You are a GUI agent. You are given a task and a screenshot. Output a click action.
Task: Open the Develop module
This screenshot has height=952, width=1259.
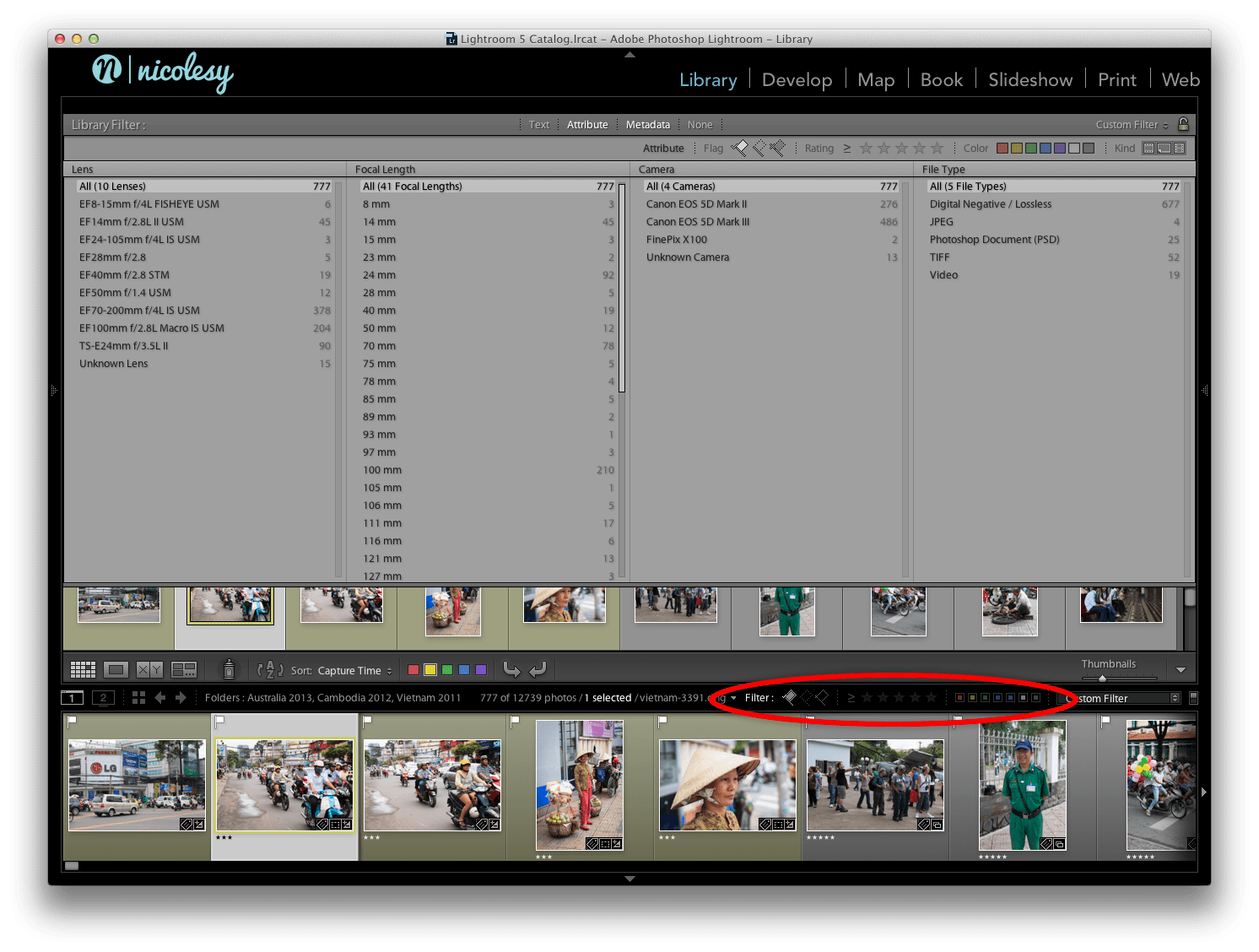click(x=797, y=80)
